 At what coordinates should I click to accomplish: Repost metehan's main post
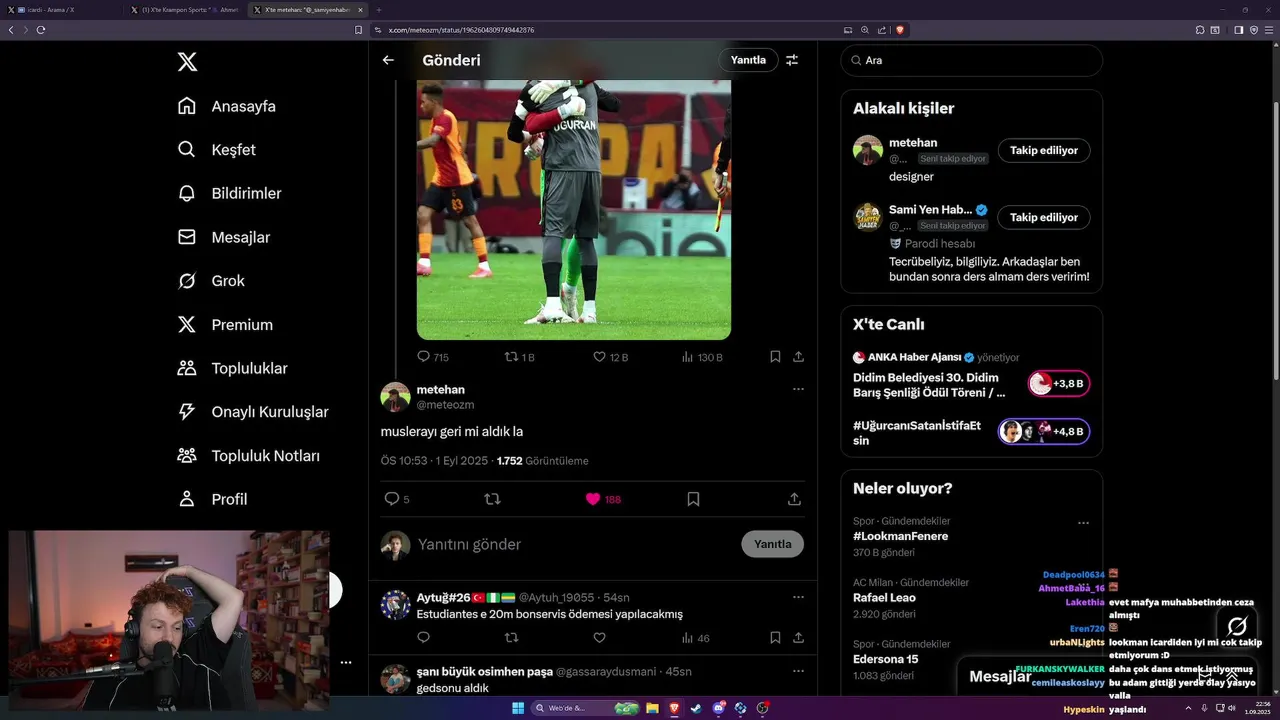(492, 499)
